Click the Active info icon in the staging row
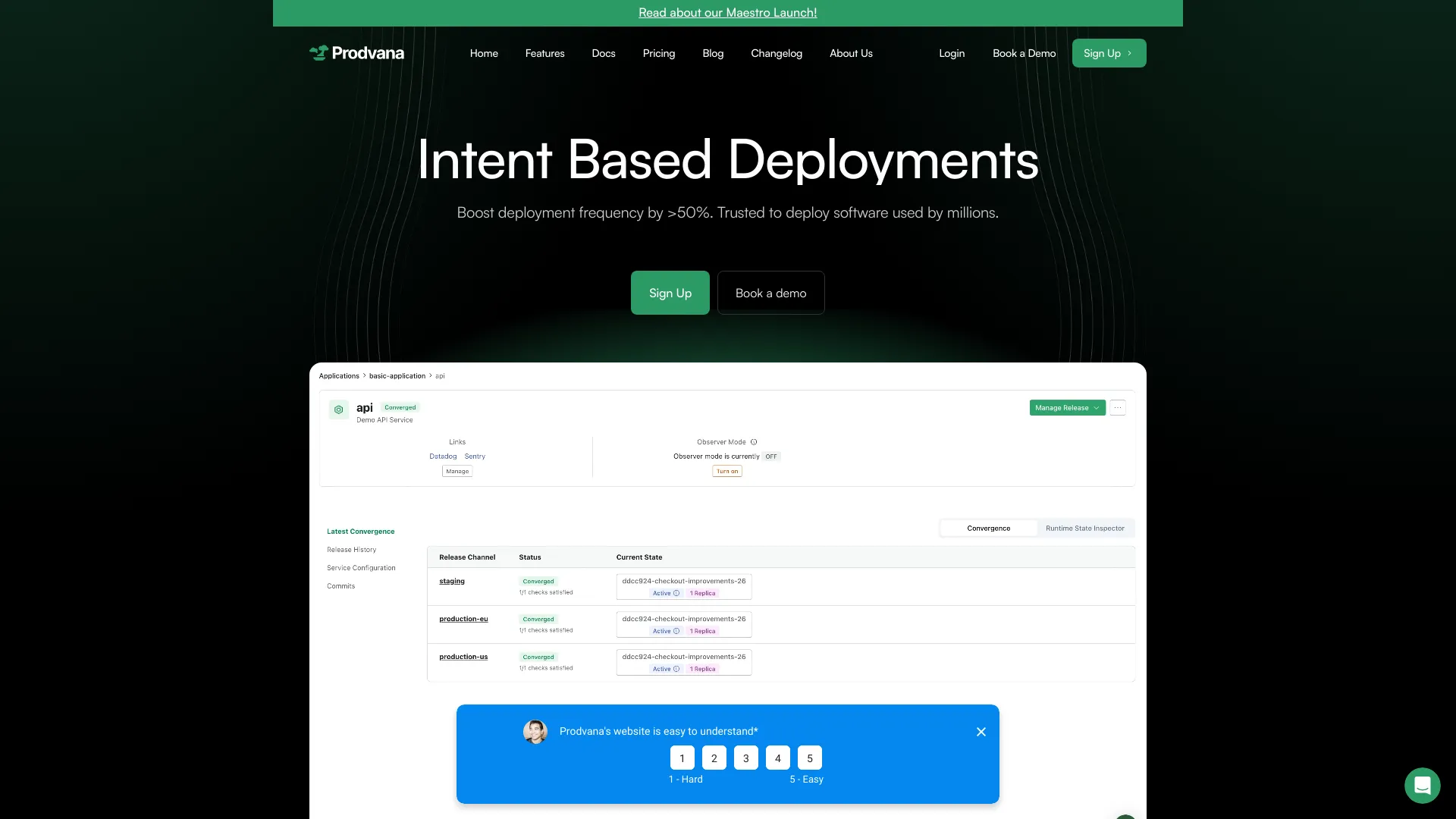 pyautogui.click(x=676, y=593)
